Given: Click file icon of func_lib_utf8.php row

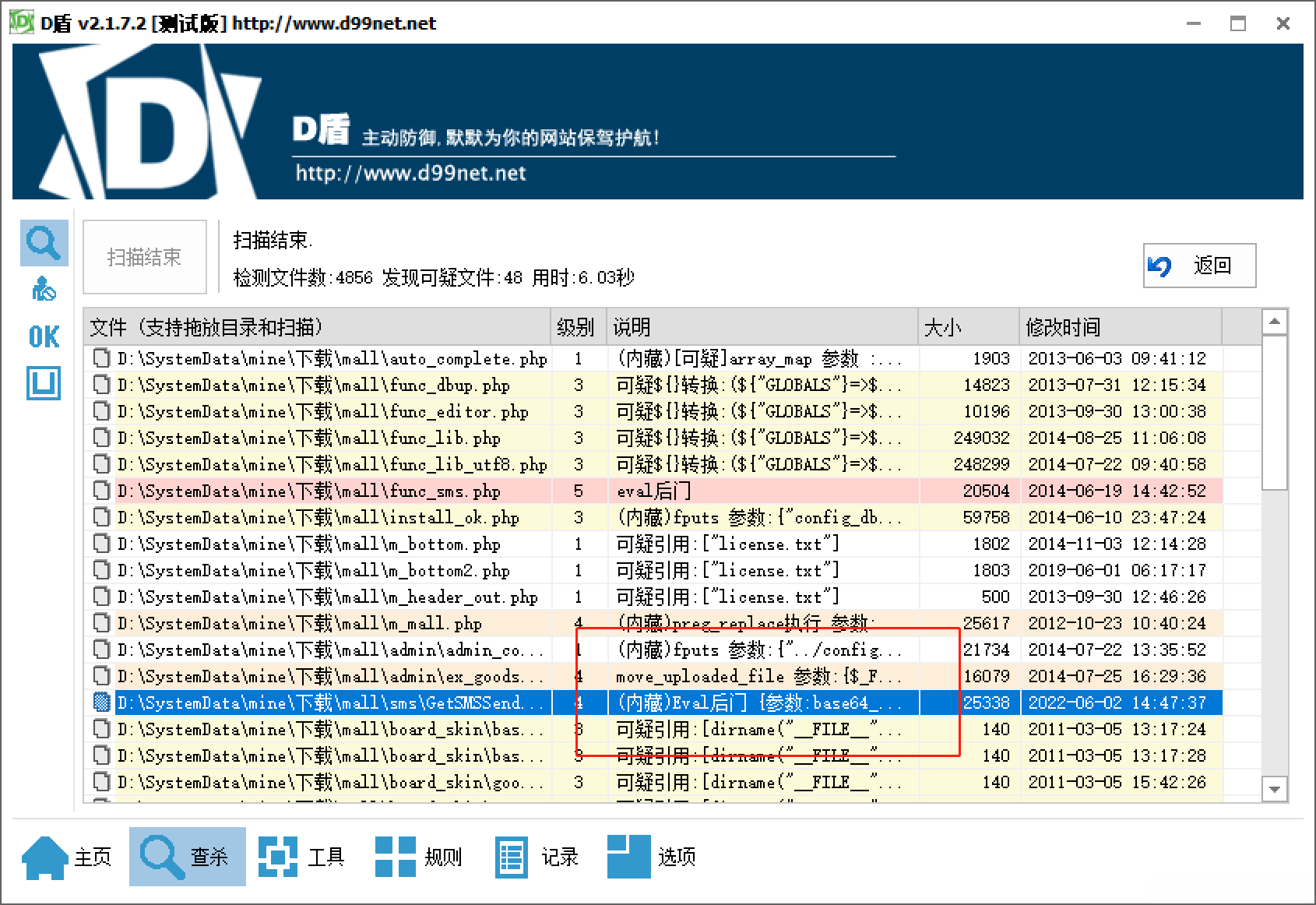Looking at the screenshot, I should (x=101, y=464).
